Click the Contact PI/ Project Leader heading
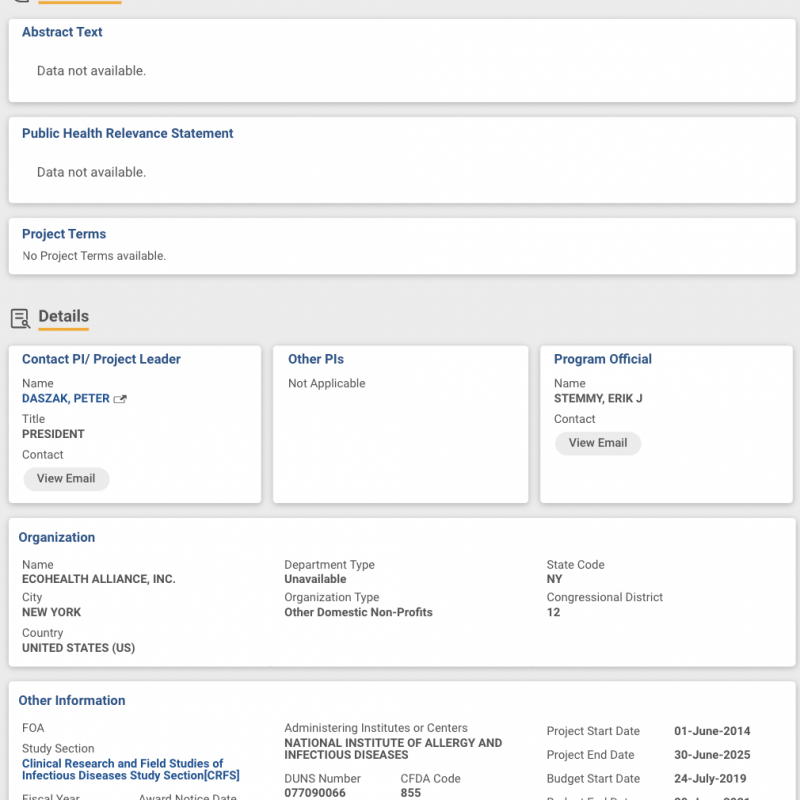The image size is (800, 800). (101, 359)
